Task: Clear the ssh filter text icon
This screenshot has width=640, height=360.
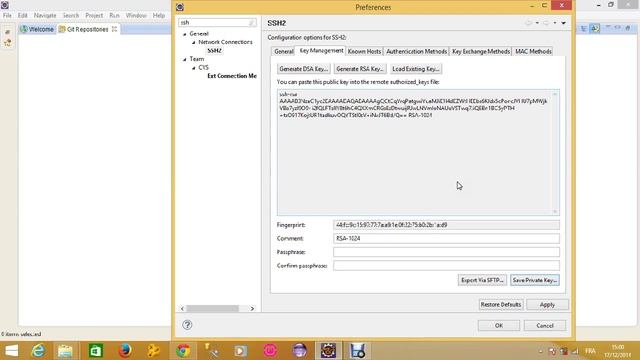Action: pyautogui.click(x=252, y=22)
